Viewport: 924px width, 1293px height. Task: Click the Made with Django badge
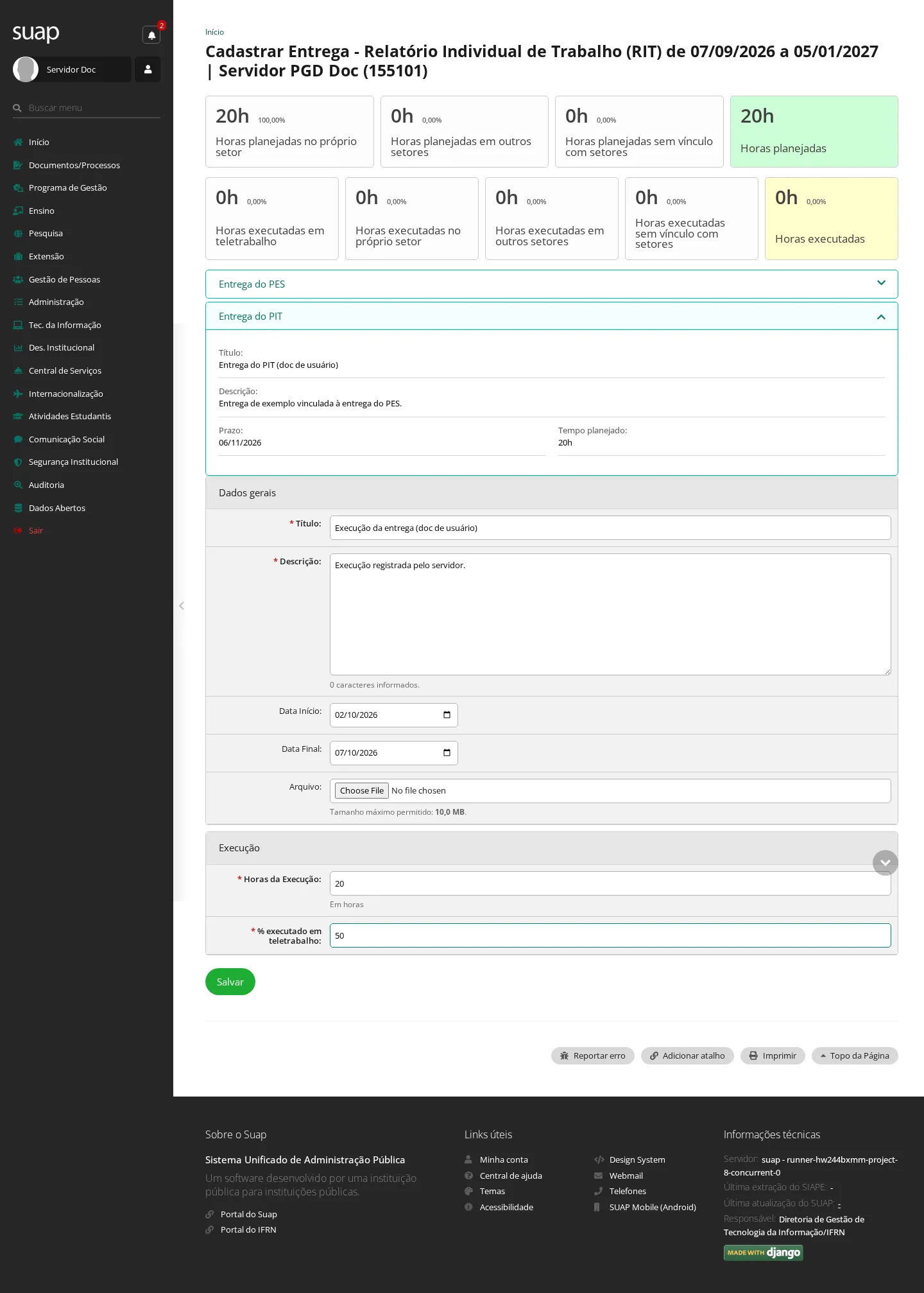click(x=763, y=1253)
